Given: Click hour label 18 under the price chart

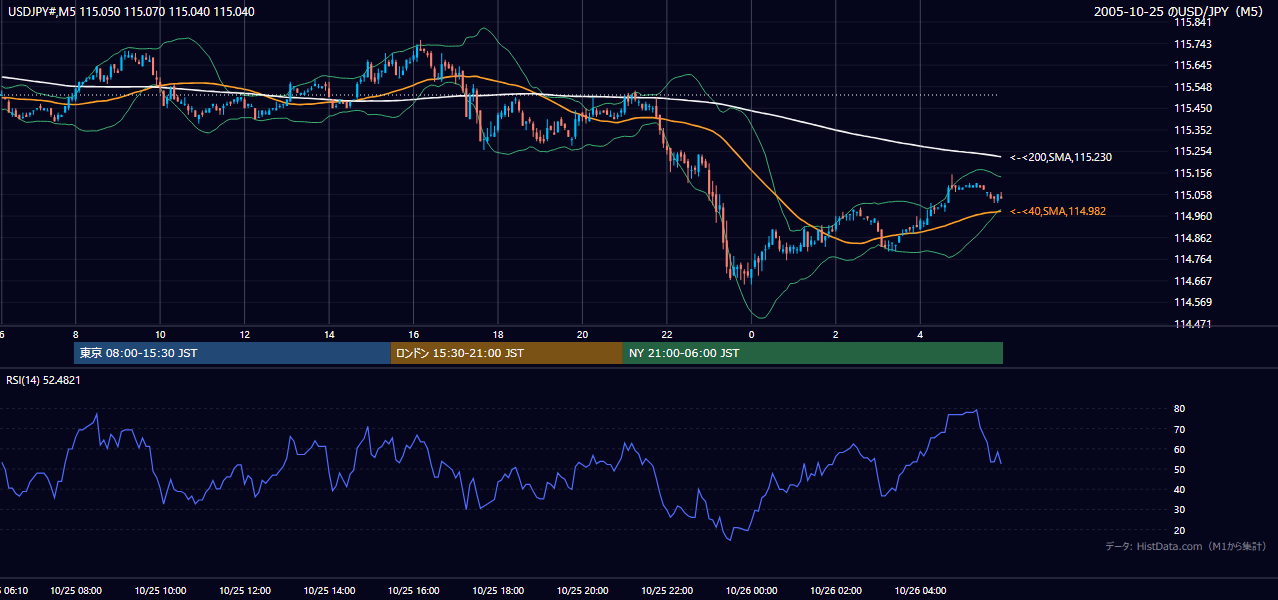Looking at the screenshot, I should point(498,335).
